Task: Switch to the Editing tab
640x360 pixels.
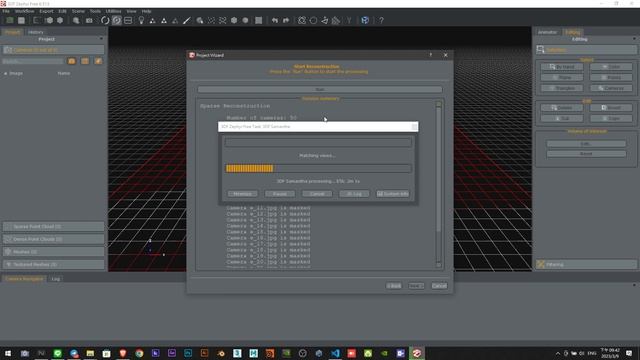Action: 573,32
